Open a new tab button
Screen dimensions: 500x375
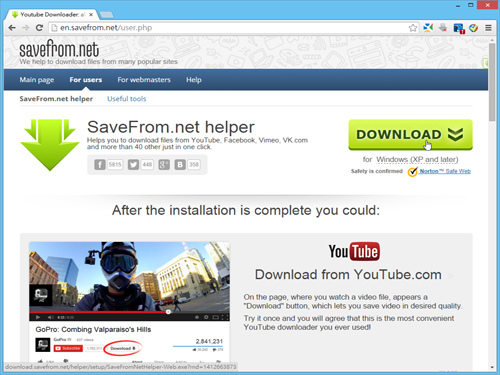[x=107, y=15]
